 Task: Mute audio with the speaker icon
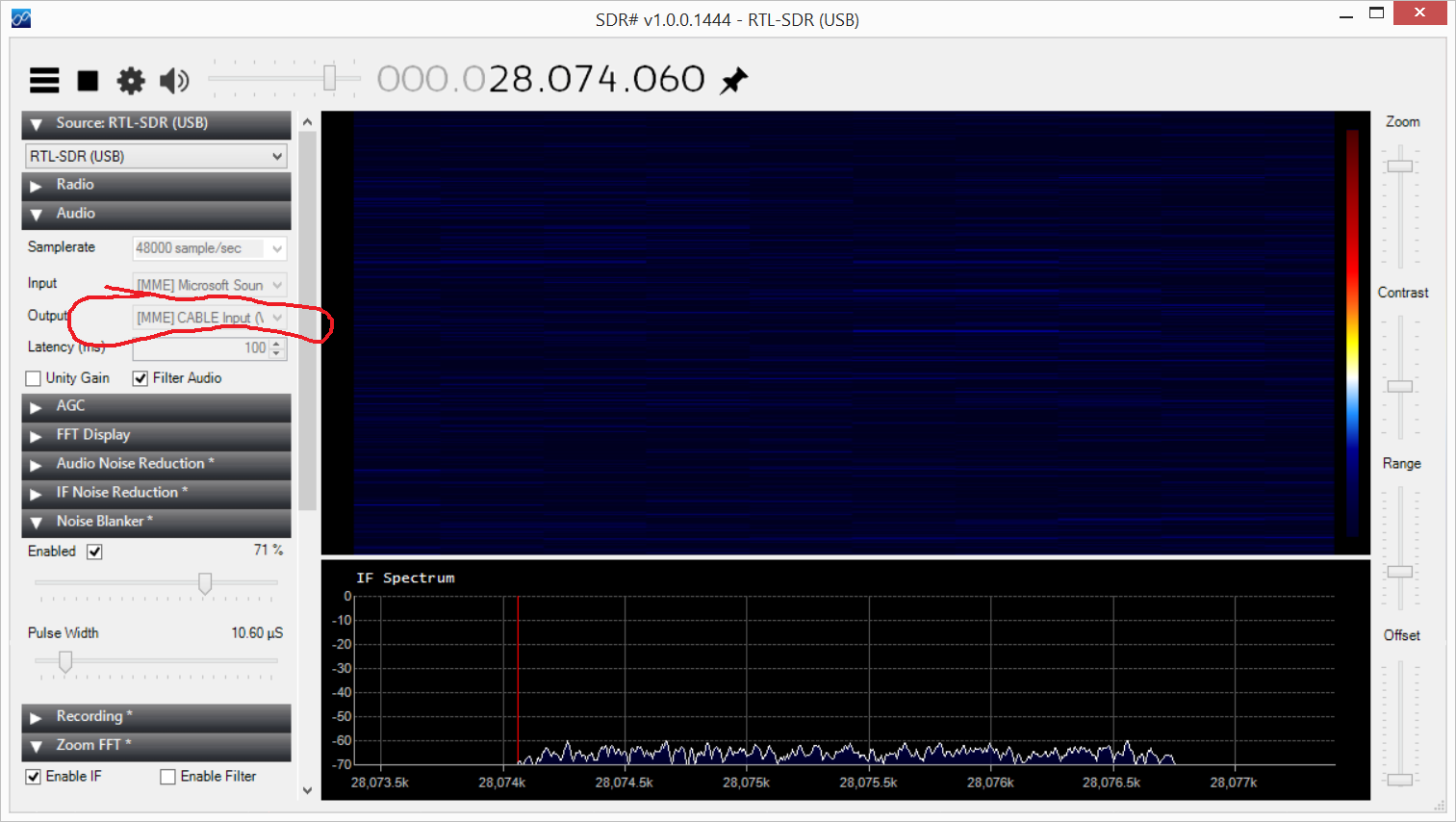click(x=174, y=81)
